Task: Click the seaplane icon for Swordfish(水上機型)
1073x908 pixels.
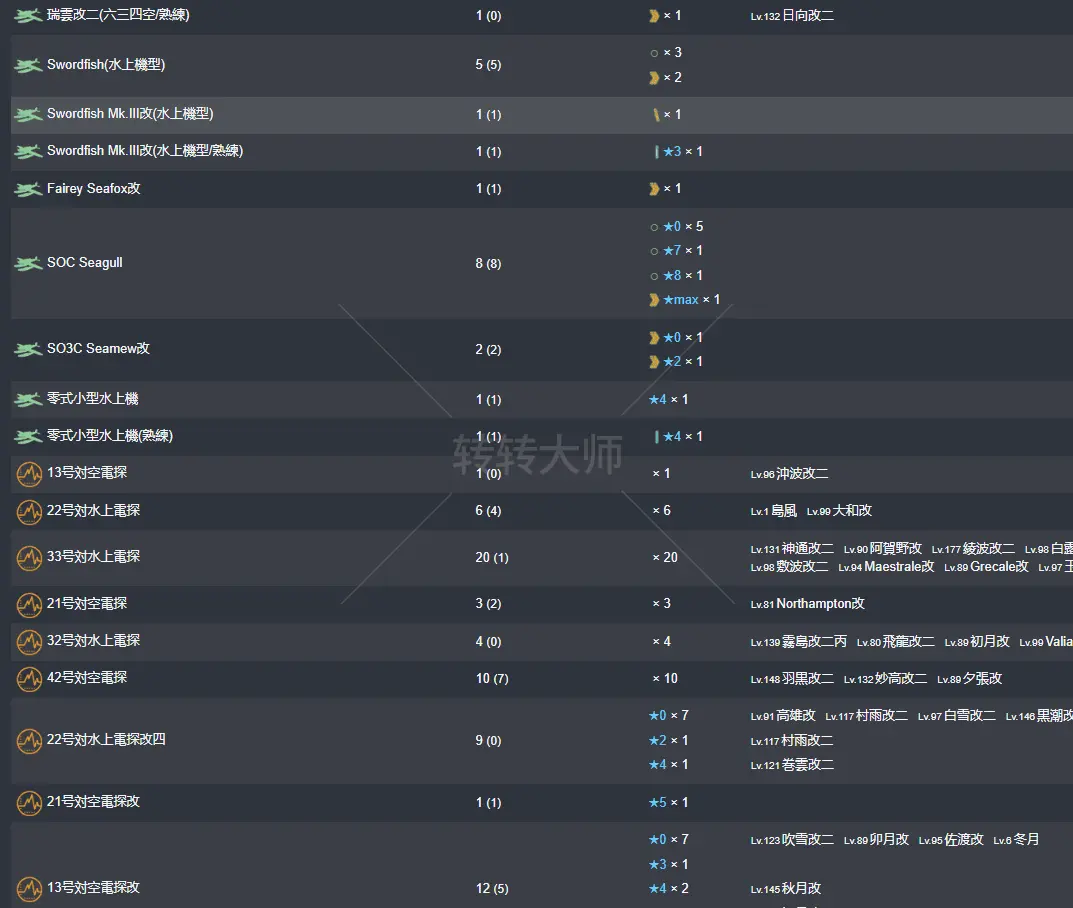Action: [x=28, y=66]
